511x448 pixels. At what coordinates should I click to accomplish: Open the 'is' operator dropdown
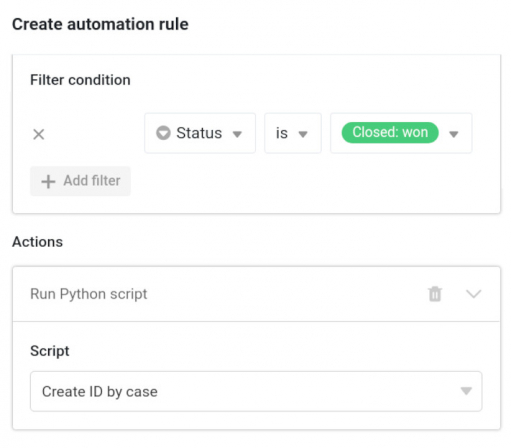(293, 133)
